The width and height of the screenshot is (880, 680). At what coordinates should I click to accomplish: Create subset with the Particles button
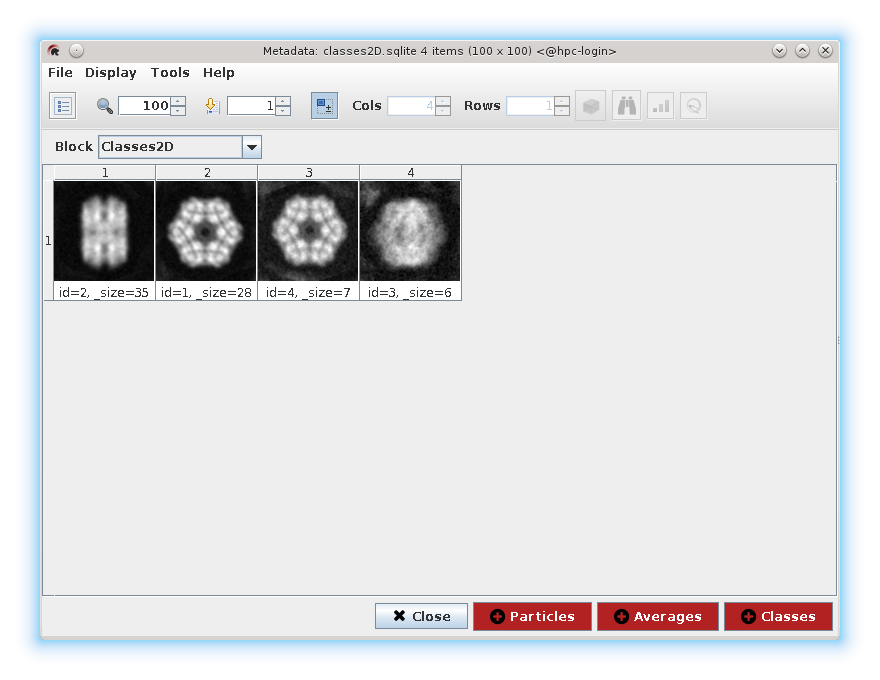click(x=532, y=616)
